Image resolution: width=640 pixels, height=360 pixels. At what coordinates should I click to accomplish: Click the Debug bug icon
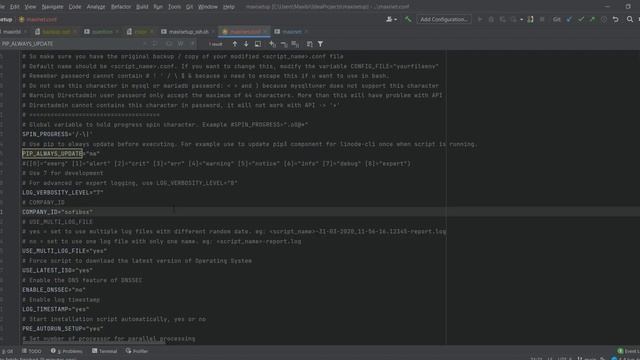491,19
